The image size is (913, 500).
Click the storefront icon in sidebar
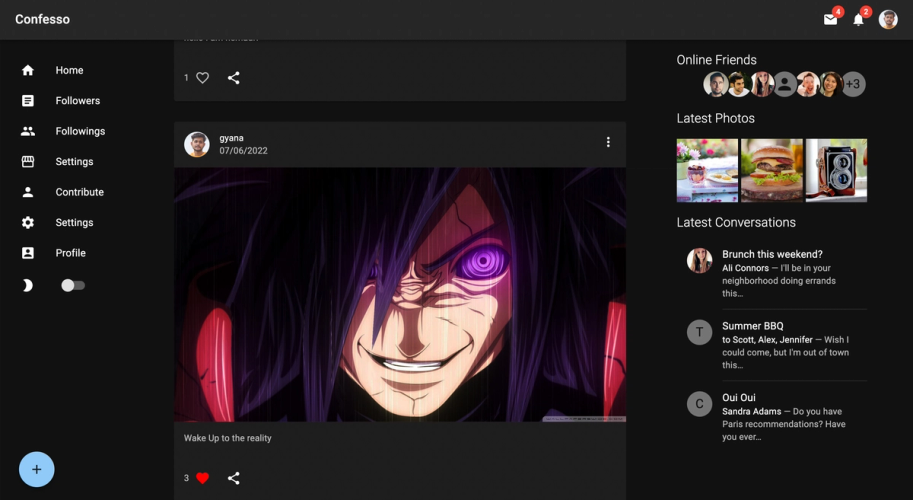coord(27,162)
